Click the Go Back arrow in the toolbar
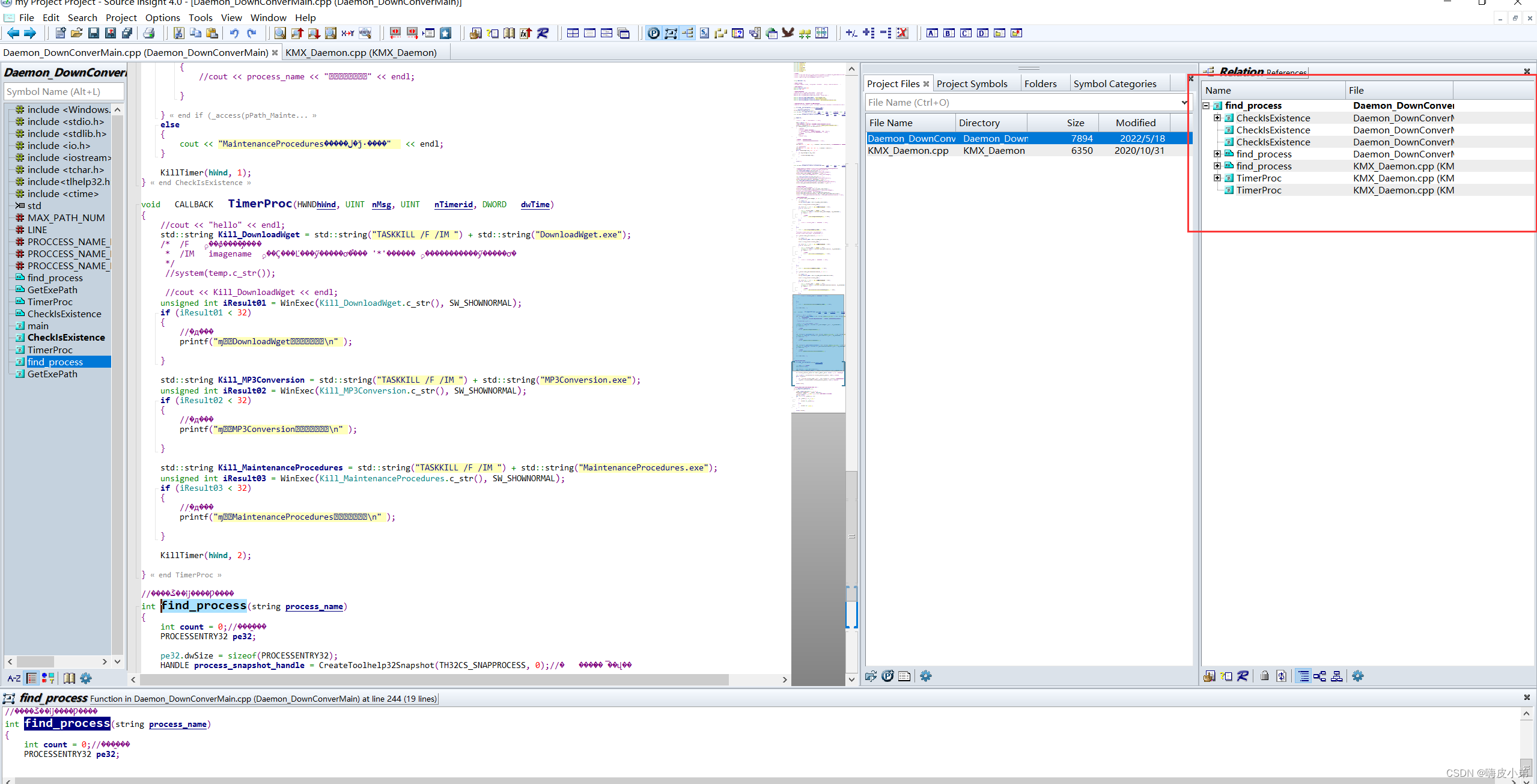The width and height of the screenshot is (1537, 784). pos(13,33)
